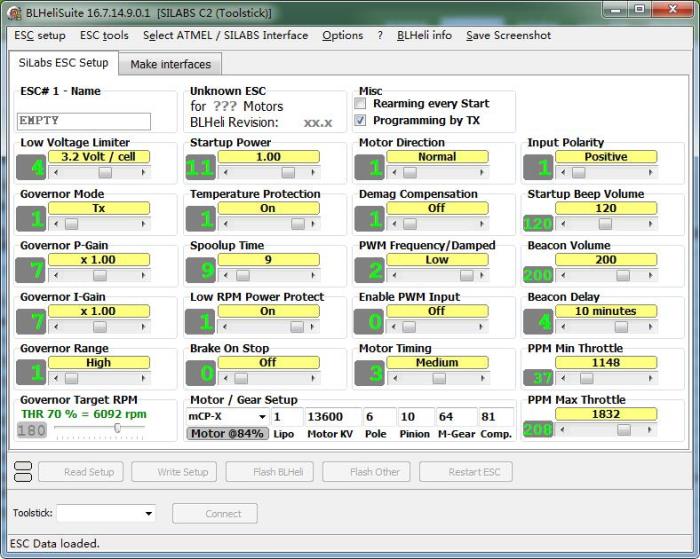Click Governor Mode right scroll arrow
Screen dimensions: 700x559
pos(143,224)
